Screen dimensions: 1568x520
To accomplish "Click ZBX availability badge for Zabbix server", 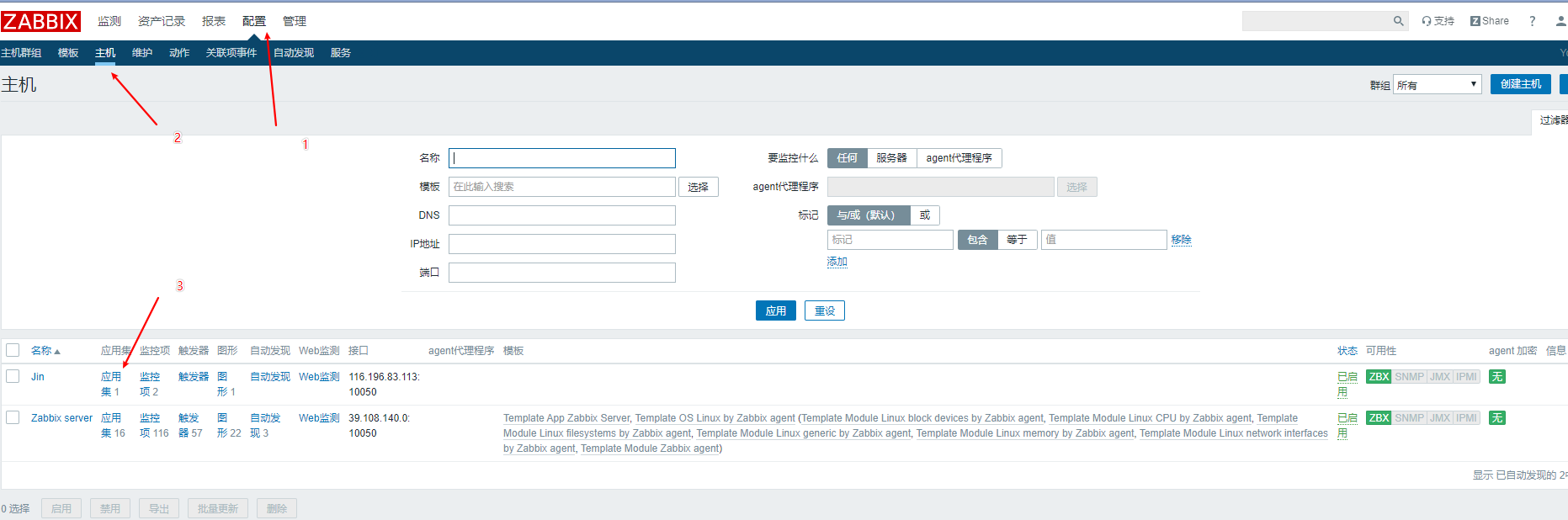I will click(1379, 418).
